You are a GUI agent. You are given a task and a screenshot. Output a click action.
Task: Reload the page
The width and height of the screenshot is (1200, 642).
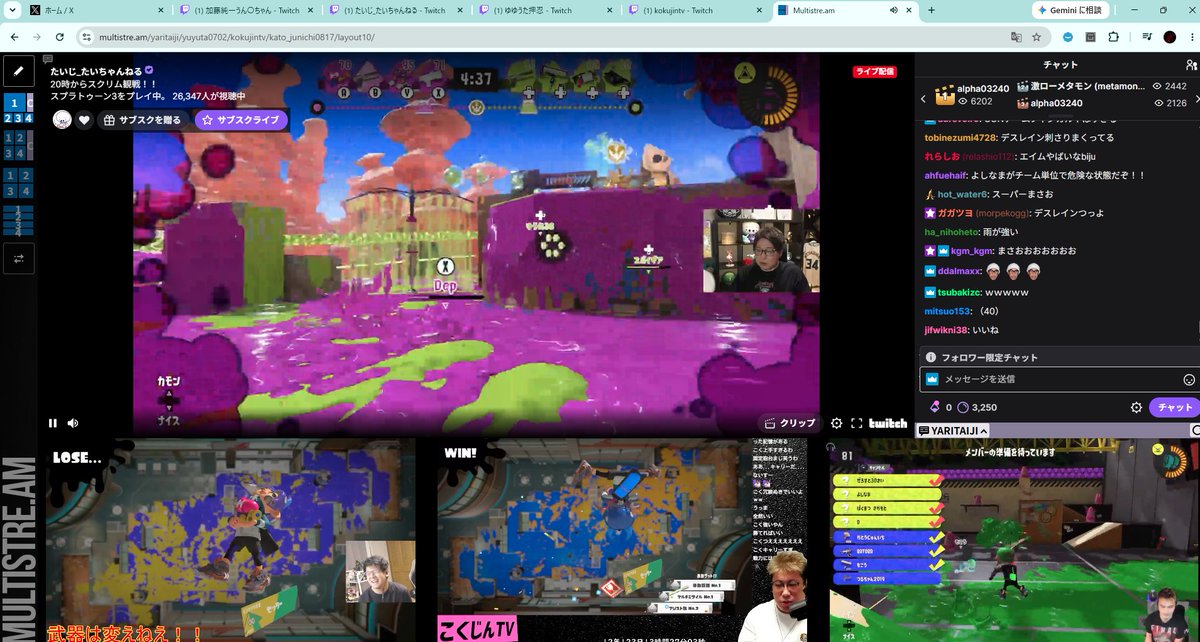pyautogui.click(x=60, y=36)
